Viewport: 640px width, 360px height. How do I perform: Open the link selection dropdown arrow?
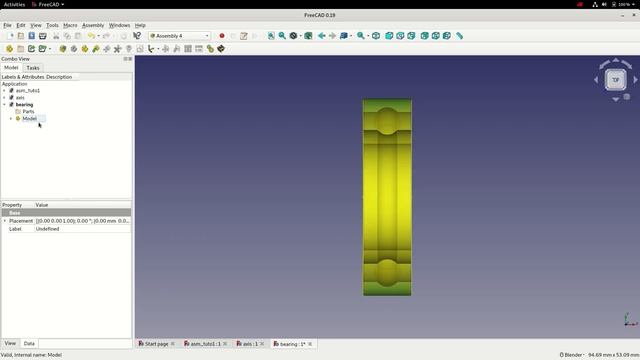coord(351,36)
